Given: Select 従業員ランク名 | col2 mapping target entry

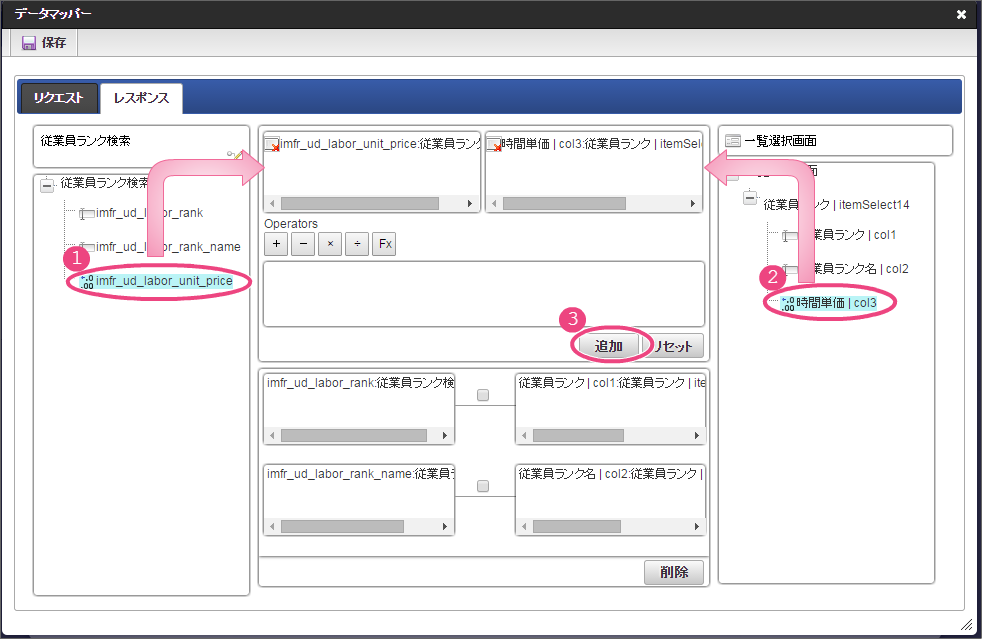Looking at the screenshot, I should coord(611,474).
